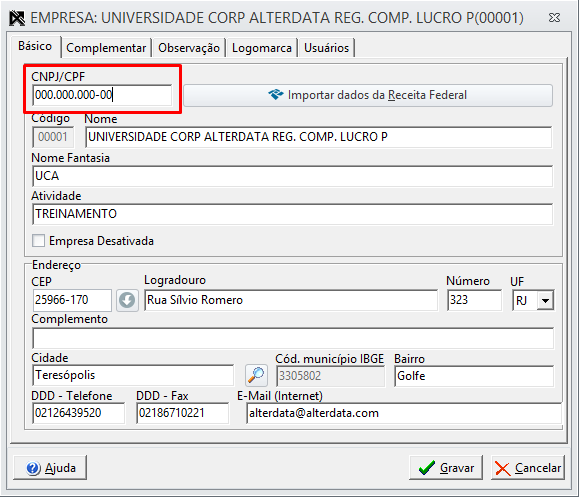Image resolution: width=579 pixels, height=498 pixels.
Task: Open the Logomarca tab
Action: pos(262,48)
